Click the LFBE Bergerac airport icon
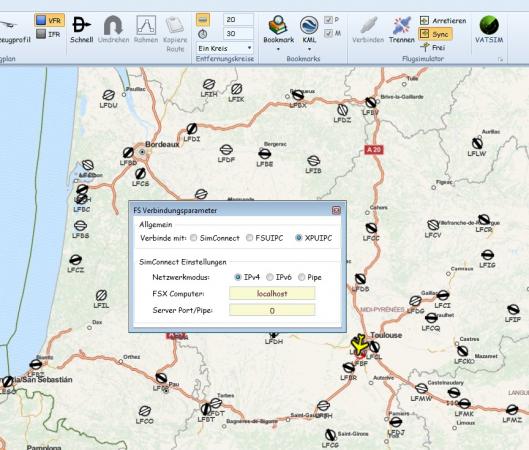 point(264,154)
